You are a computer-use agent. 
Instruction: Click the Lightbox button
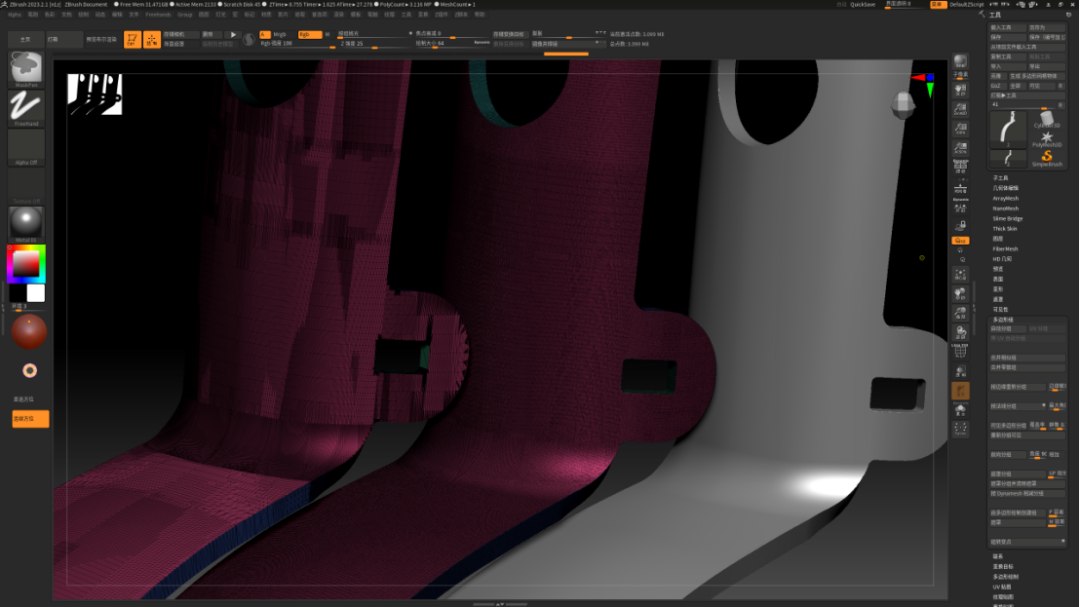point(63,39)
